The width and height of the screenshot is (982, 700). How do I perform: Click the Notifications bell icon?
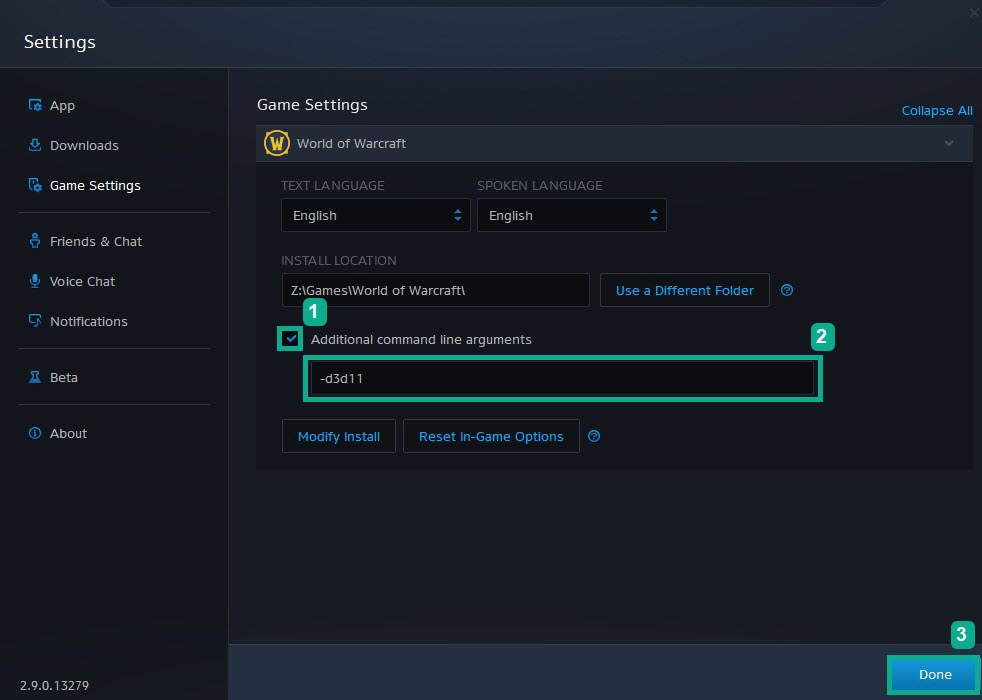[35, 321]
